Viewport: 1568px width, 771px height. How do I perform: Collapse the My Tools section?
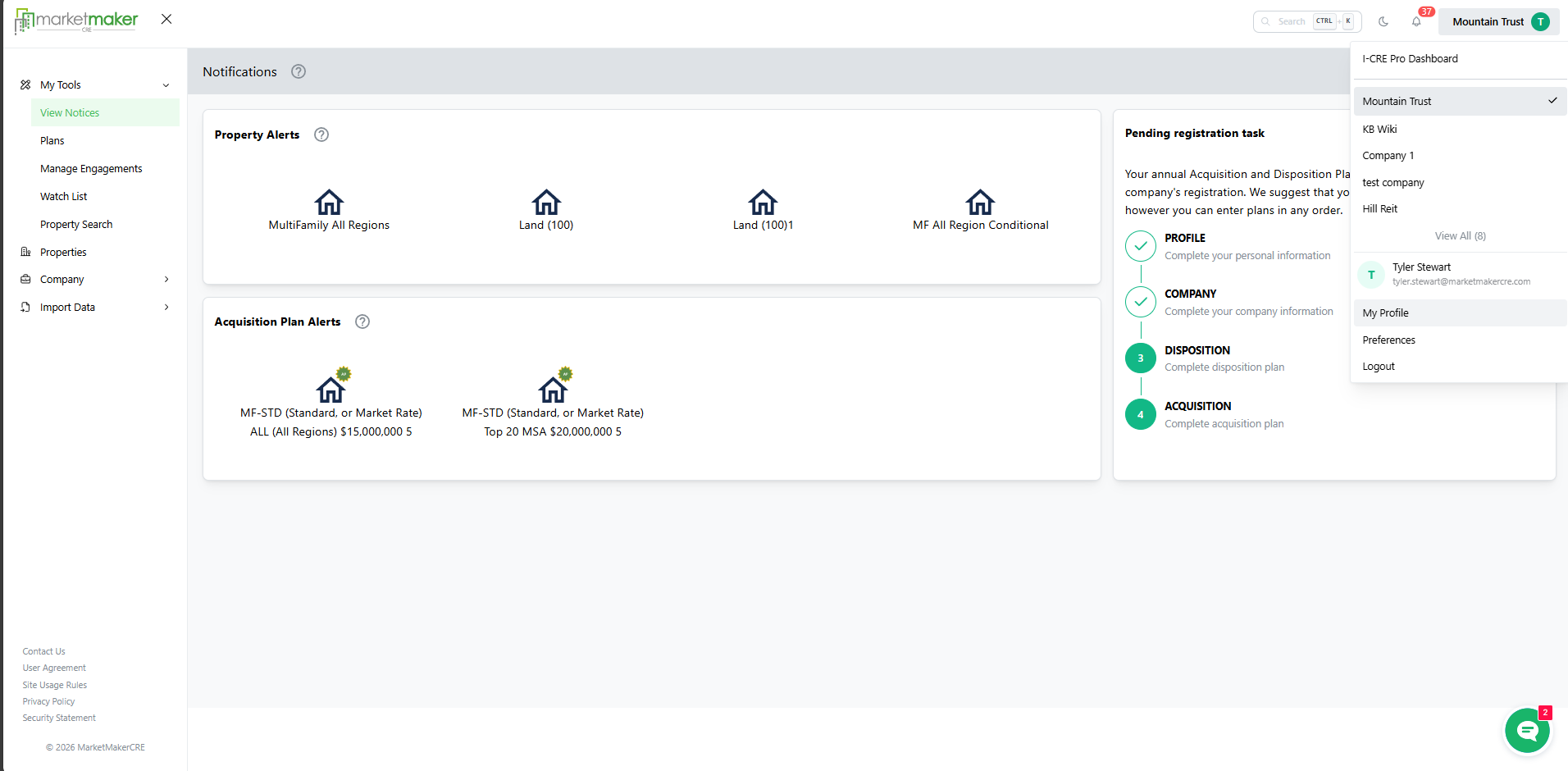[x=166, y=85]
